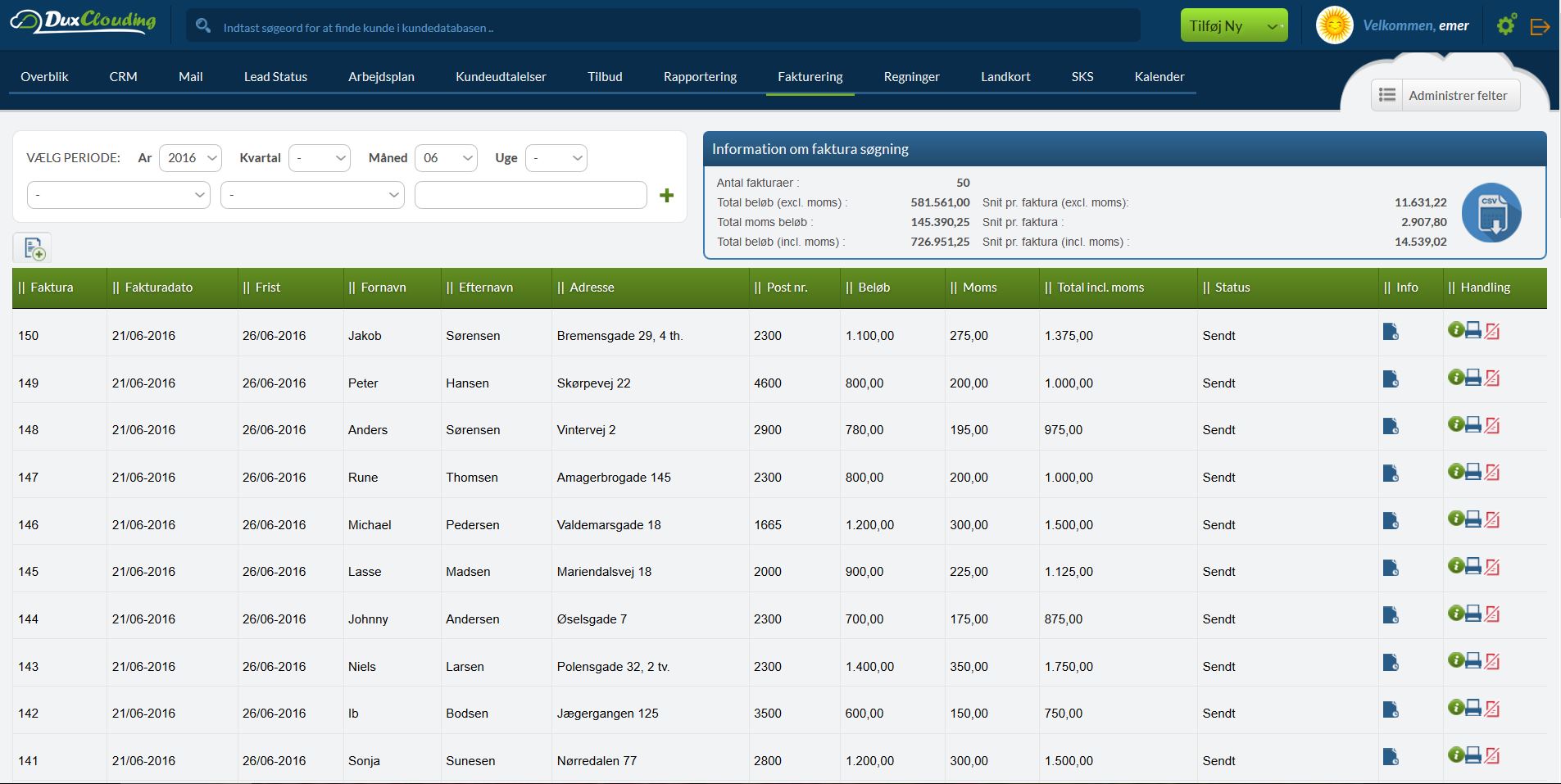The height and width of the screenshot is (784, 1561).
Task: Open the Uge week dropdown
Action: [x=556, y=158]
